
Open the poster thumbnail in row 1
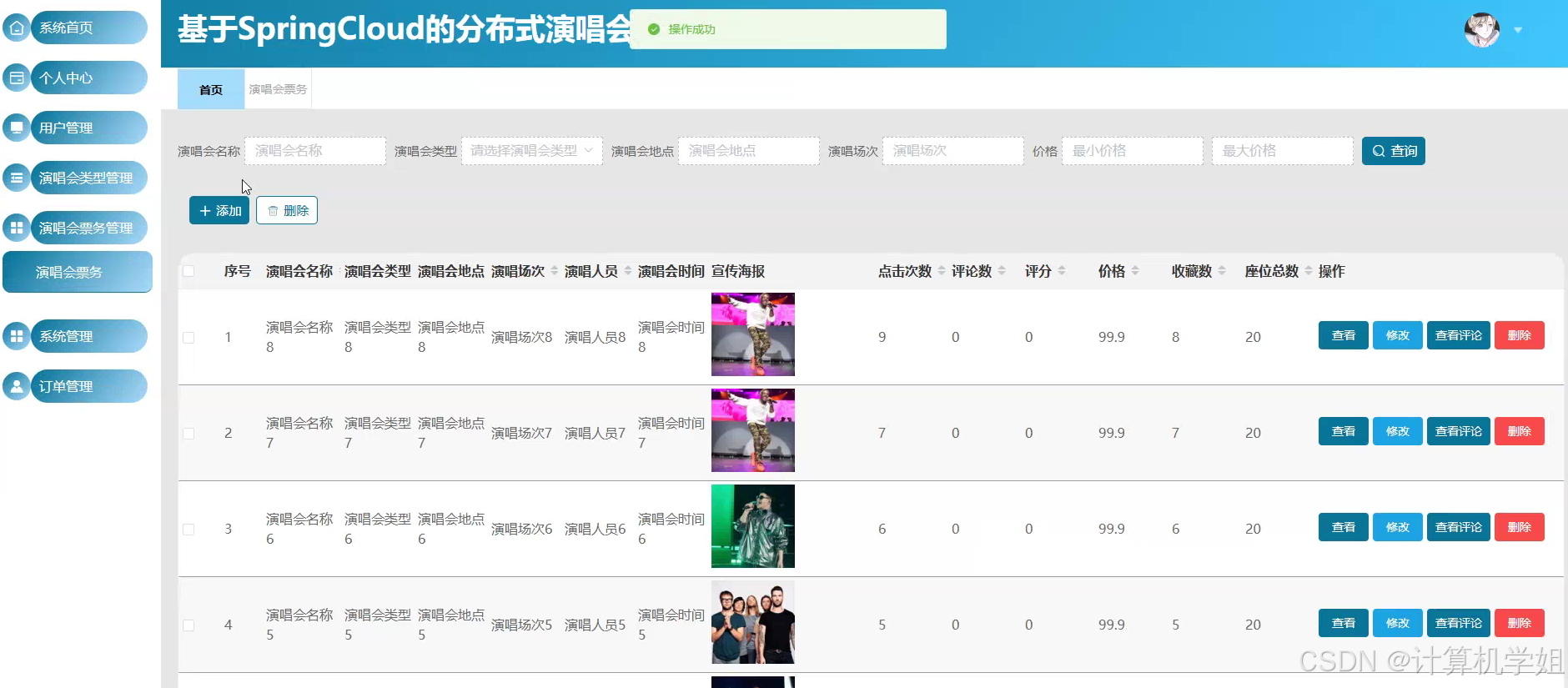[x=753, y=334]
